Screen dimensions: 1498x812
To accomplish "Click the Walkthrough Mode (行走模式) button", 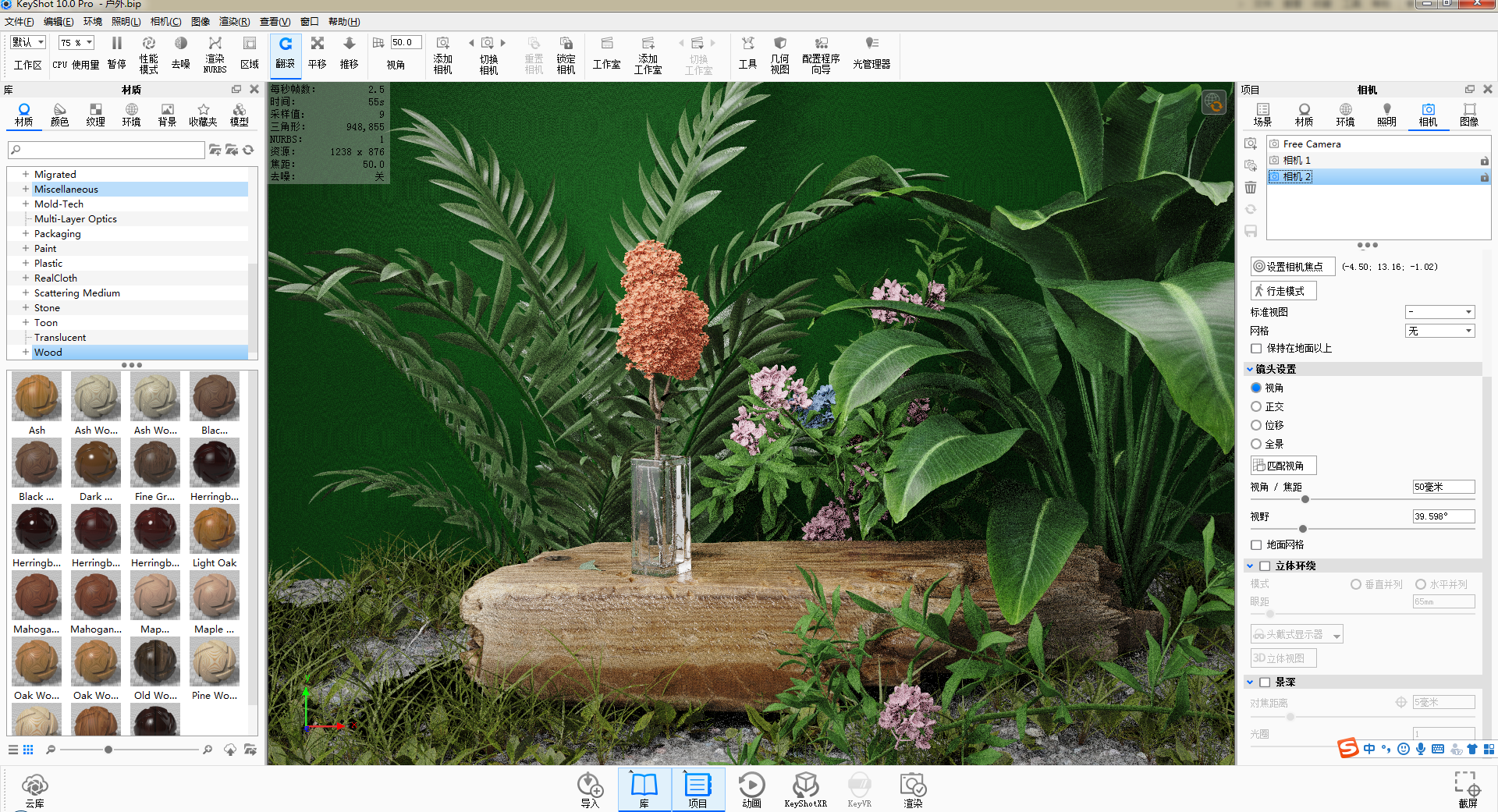I will (x=1283, y=291).
